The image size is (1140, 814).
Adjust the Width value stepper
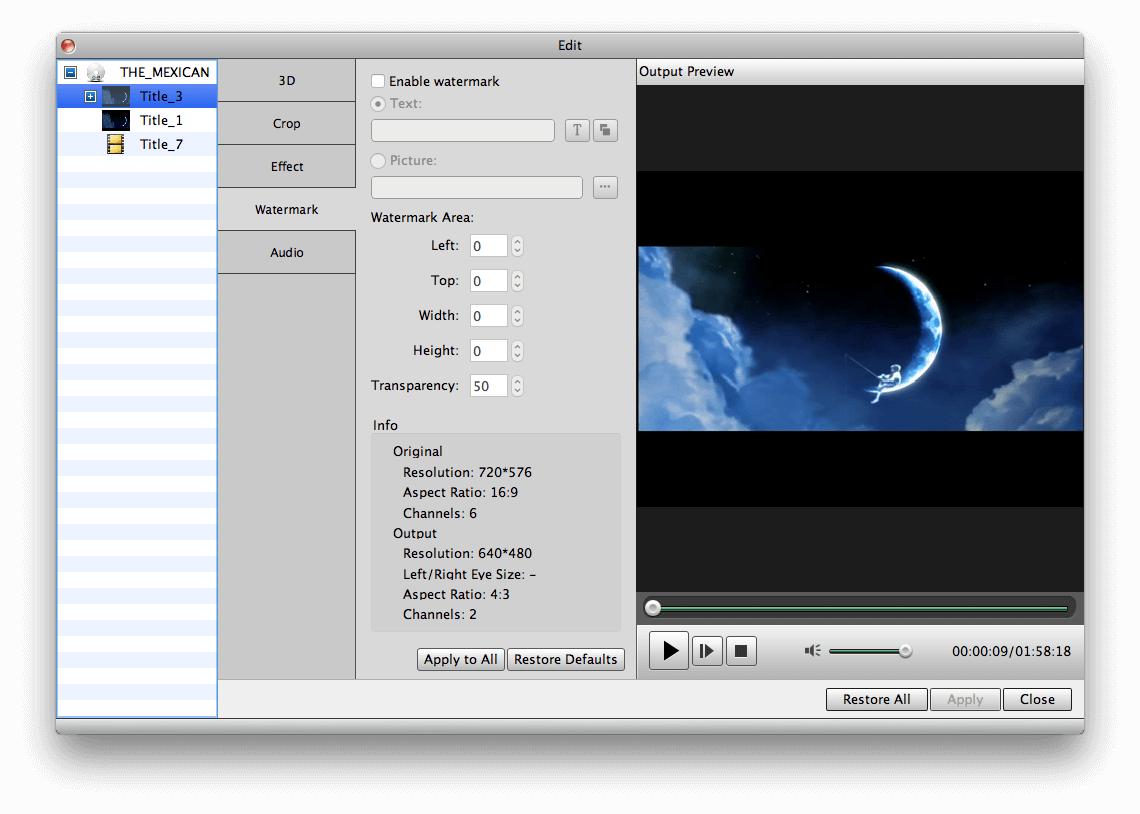517,315
